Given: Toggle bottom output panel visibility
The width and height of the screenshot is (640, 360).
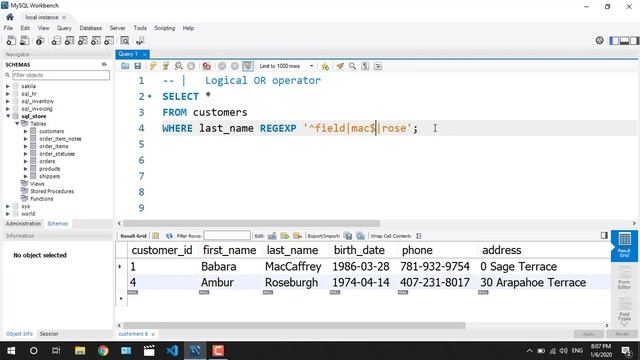Looking at the screenshot, I should pos(624,40).
